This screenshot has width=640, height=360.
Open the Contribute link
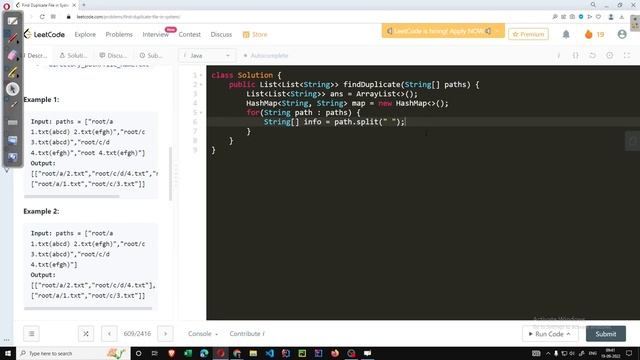tap(247, 334)
